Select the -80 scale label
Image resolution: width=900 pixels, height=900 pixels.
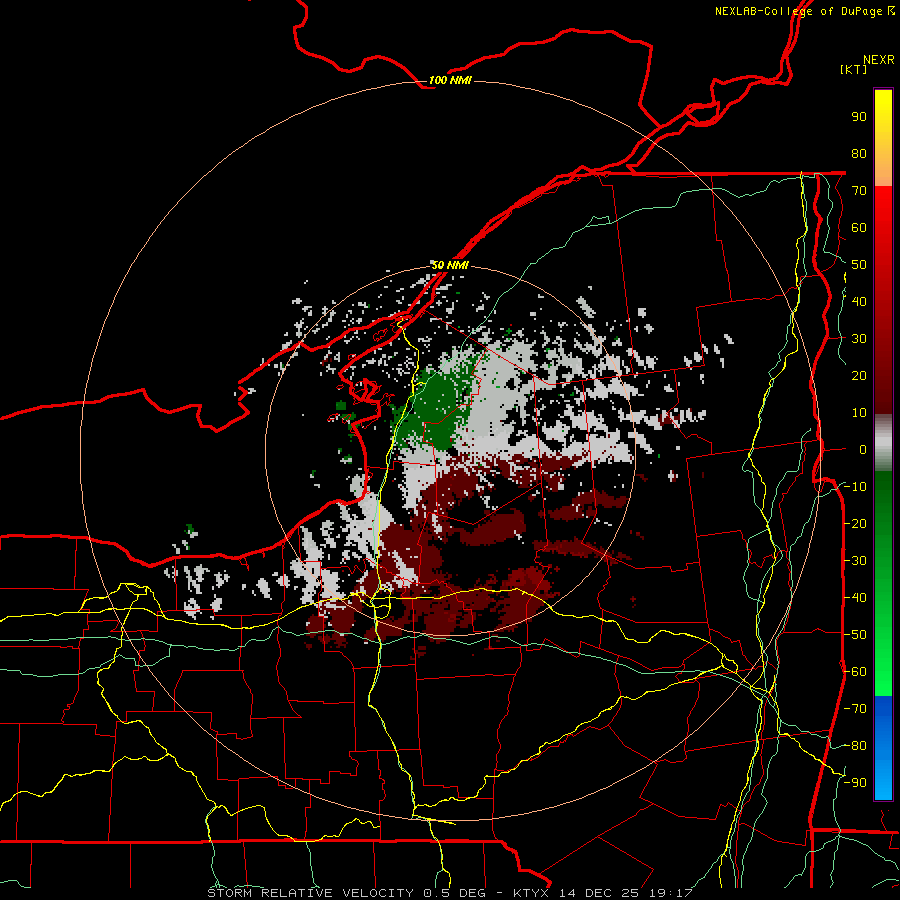[x=855, y=746]
